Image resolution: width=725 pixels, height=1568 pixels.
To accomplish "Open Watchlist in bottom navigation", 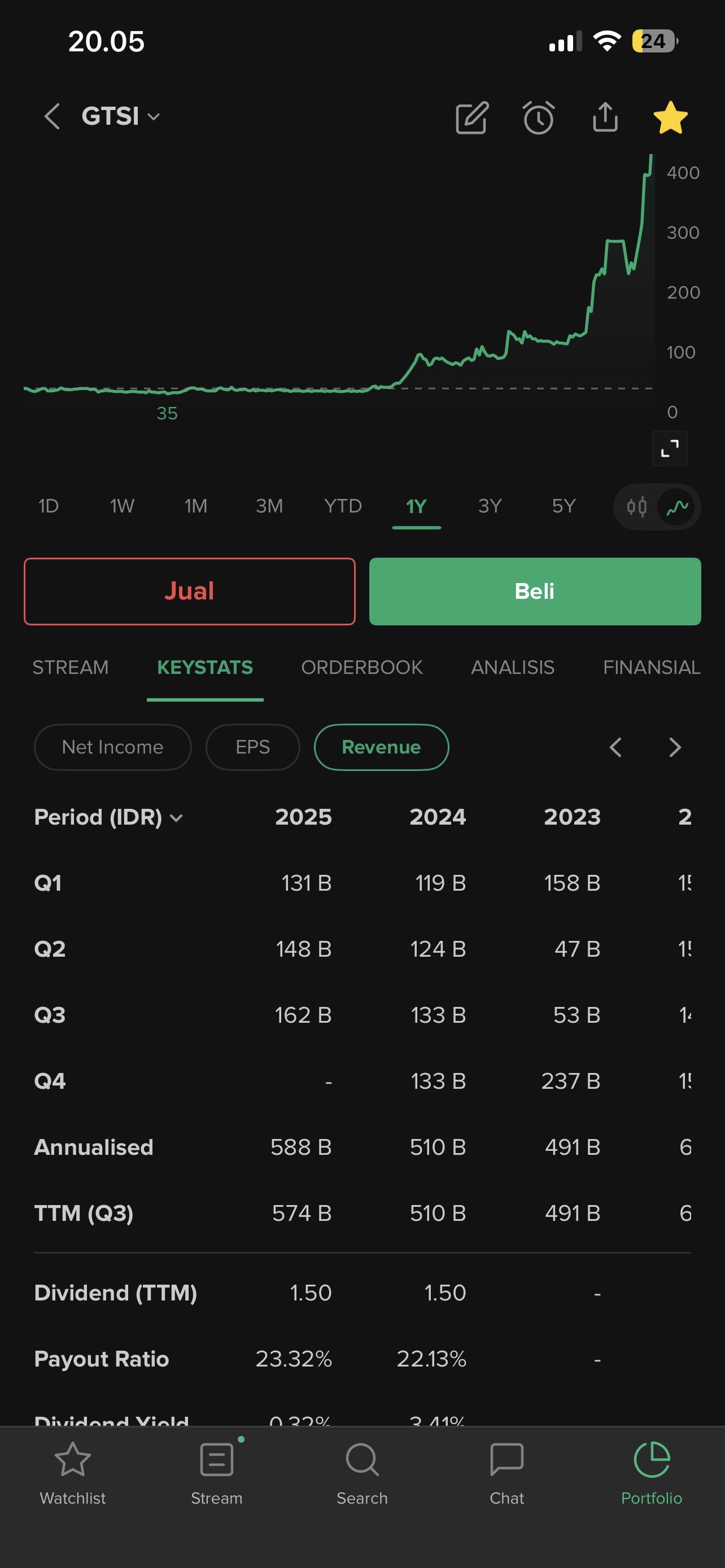I will 72,1471.
